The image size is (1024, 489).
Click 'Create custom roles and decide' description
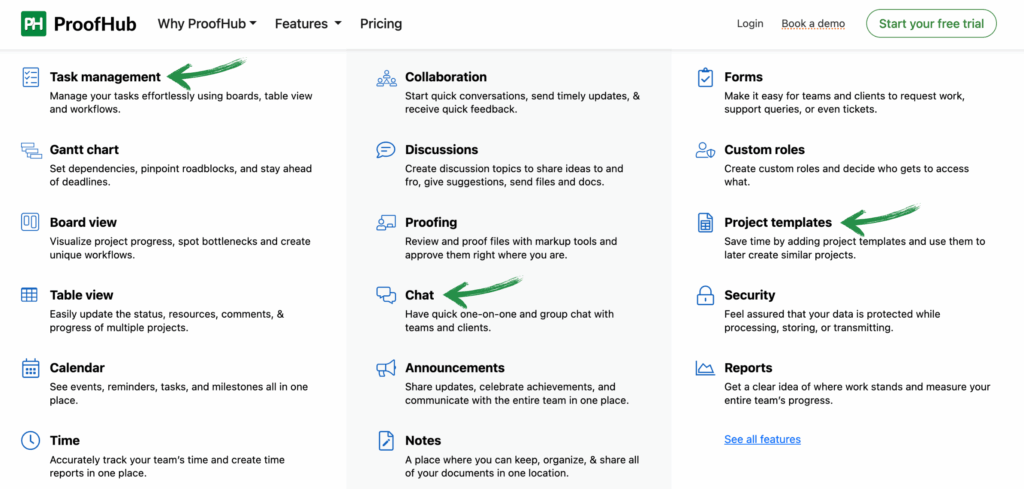(846, 175)
